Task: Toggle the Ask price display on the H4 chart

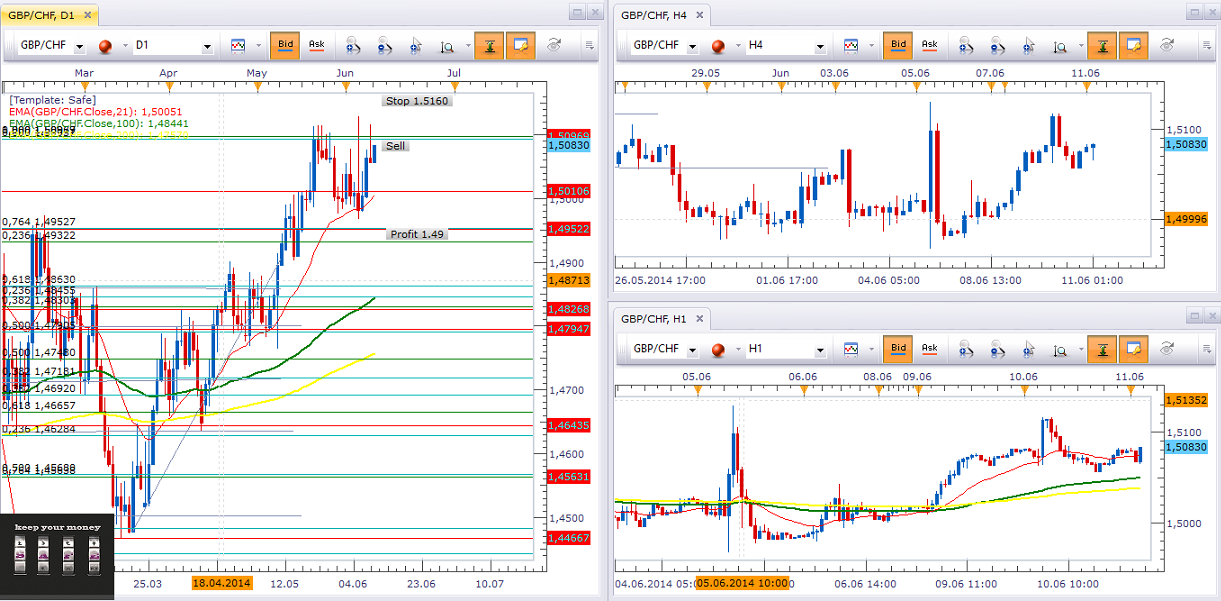Action: pos(930,45)
